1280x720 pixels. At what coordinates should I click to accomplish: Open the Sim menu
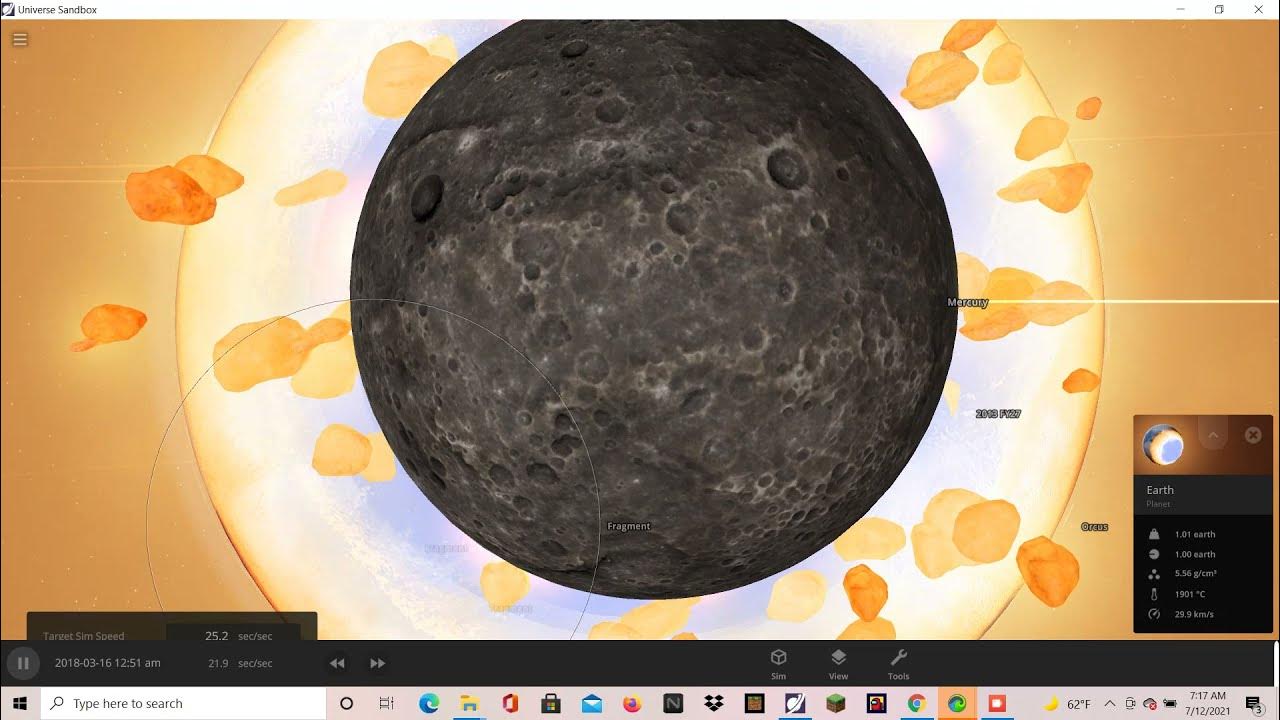click(x=778, y=663)
